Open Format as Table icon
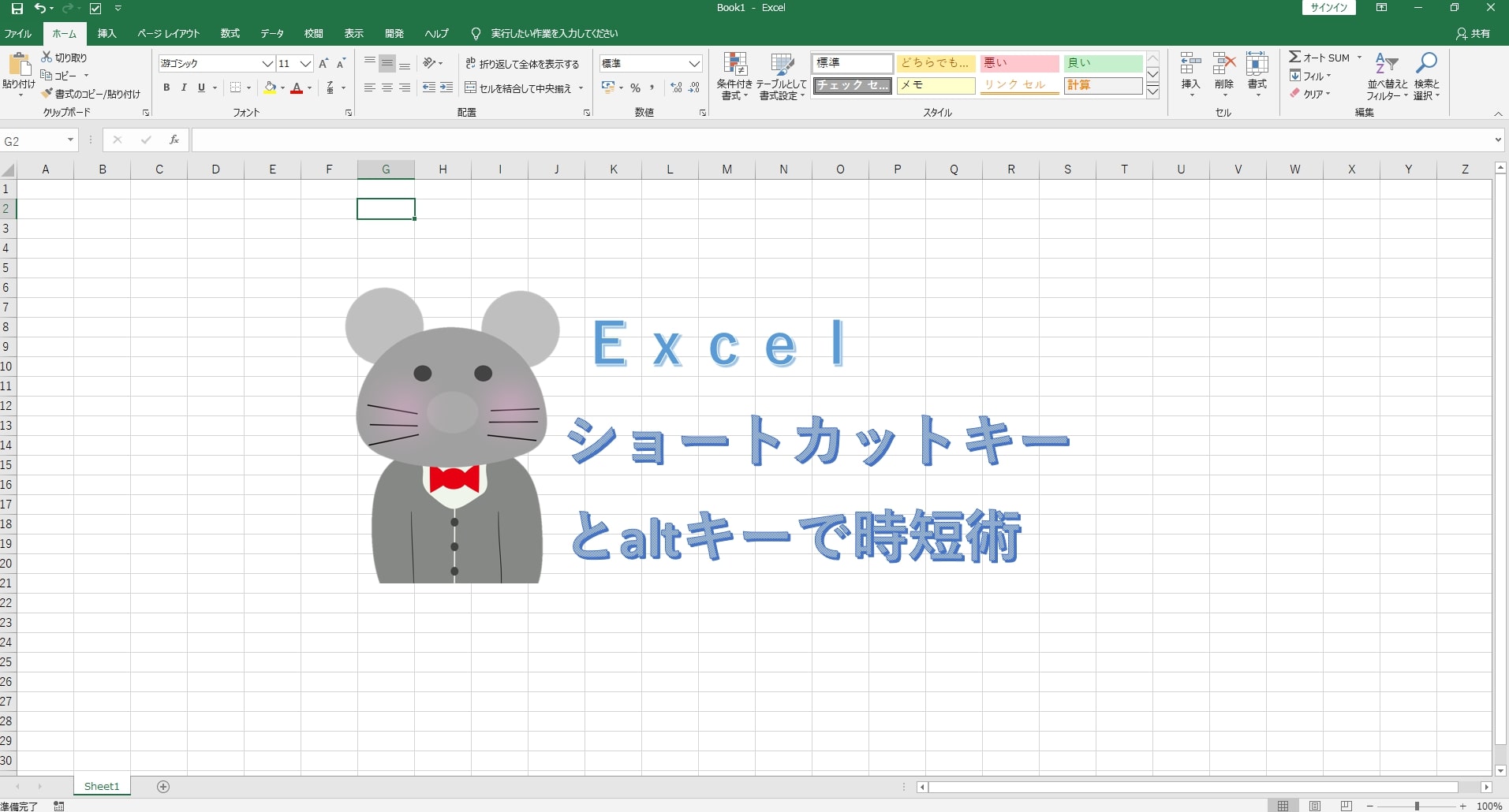 pos(783,64)
